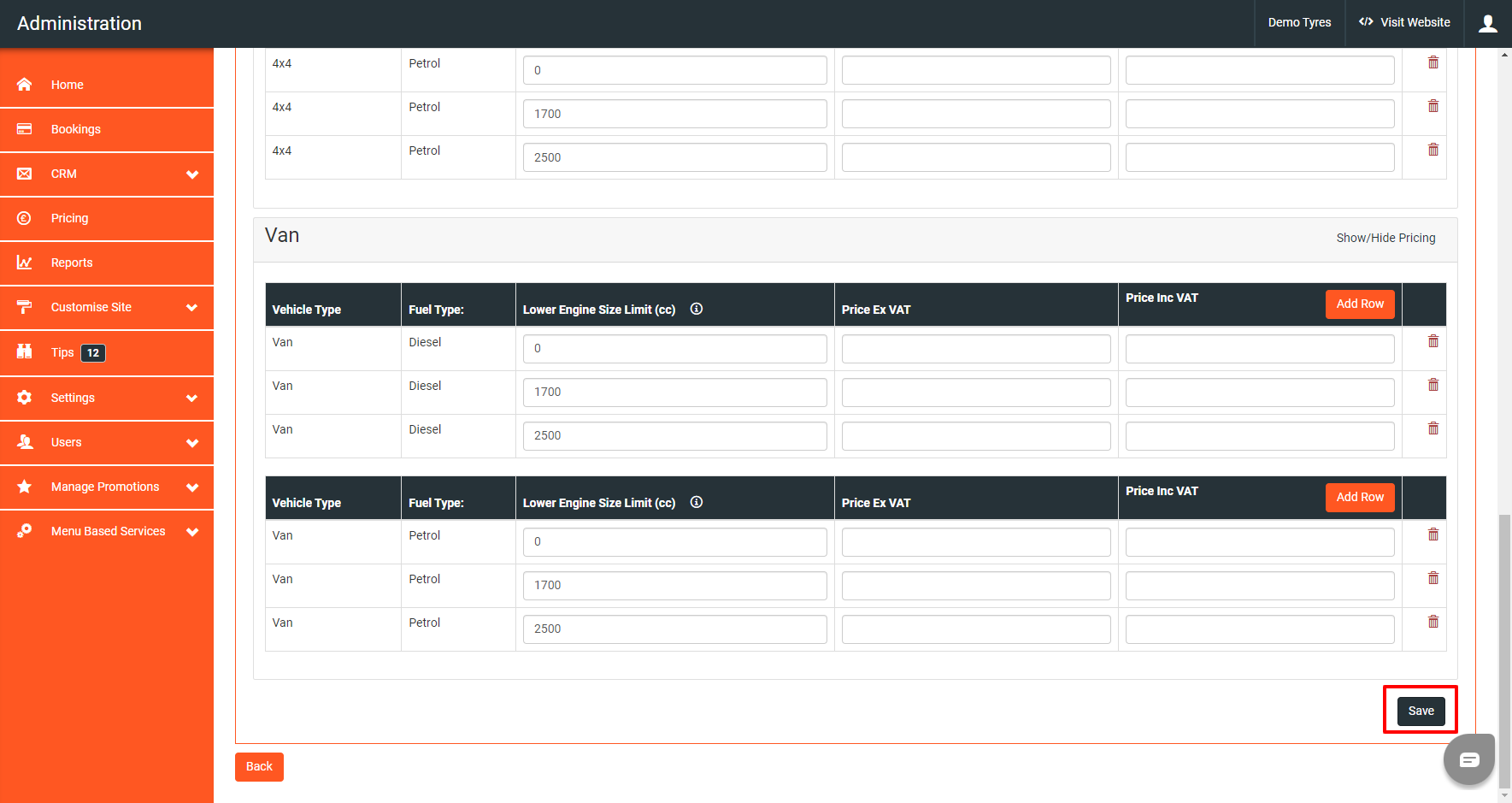Click the user profile icon top right
This screenshot has height=803, width=1512.
(x=1487, y=23)
